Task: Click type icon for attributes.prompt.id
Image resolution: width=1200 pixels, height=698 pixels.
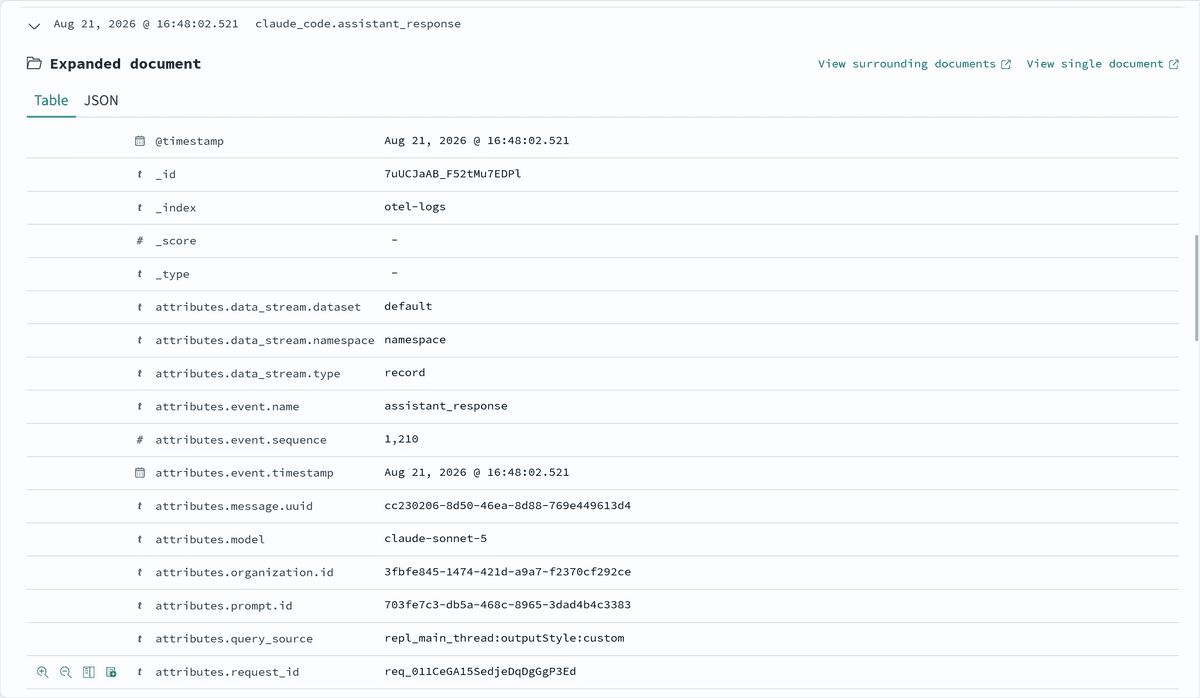Action: [x=140, y=606]
